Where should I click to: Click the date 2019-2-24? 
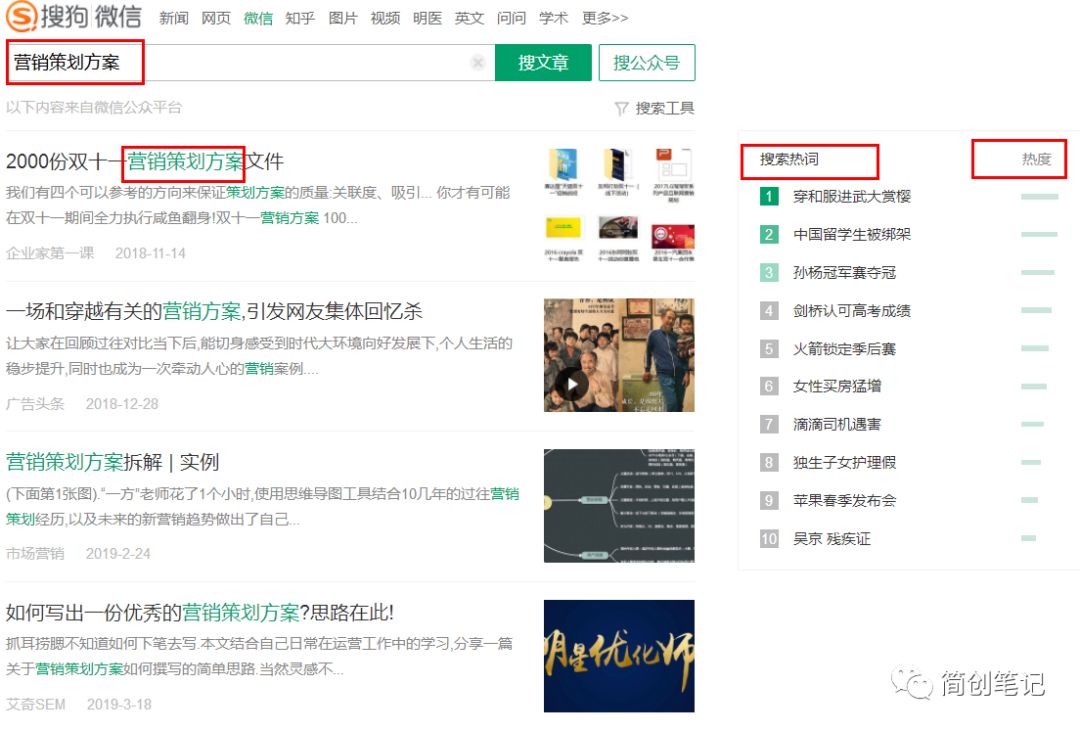coord(118,554)
